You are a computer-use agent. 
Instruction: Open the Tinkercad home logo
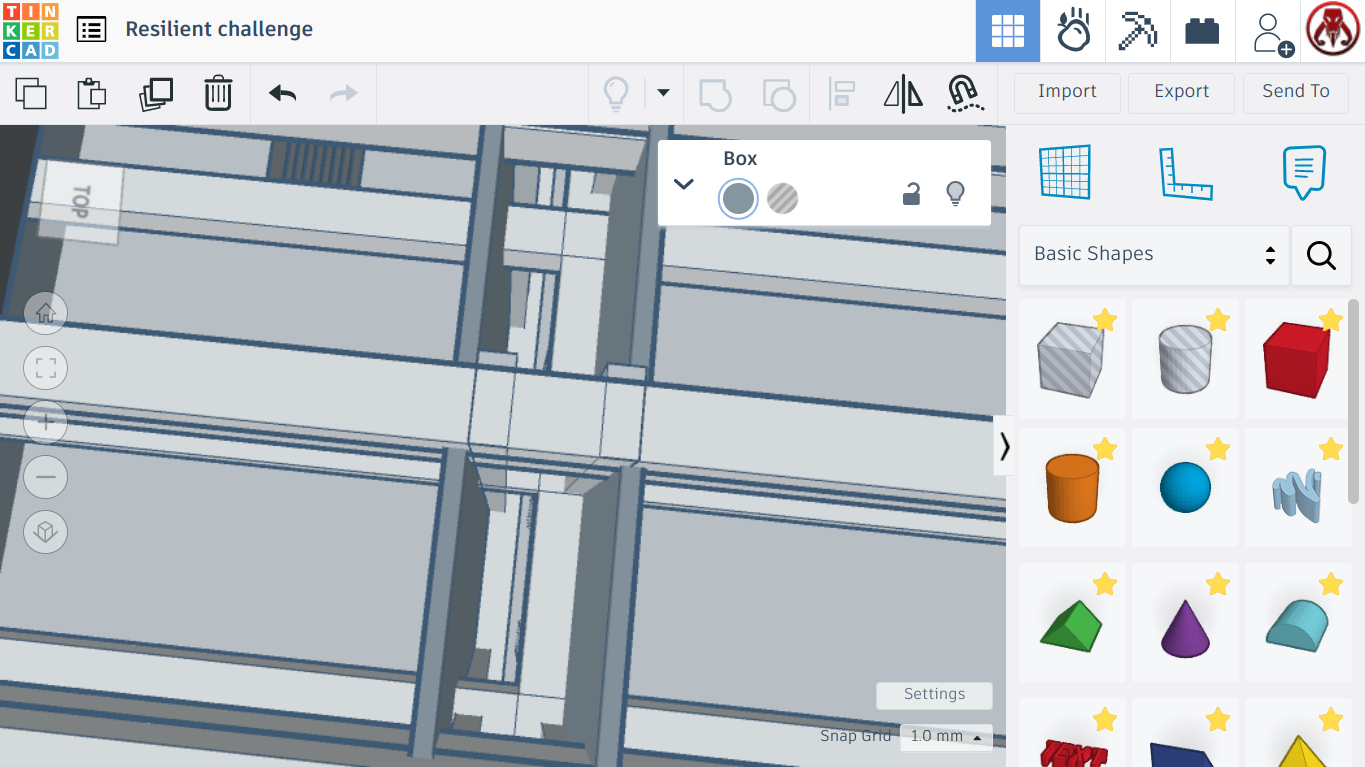click(x=31, y=30)
